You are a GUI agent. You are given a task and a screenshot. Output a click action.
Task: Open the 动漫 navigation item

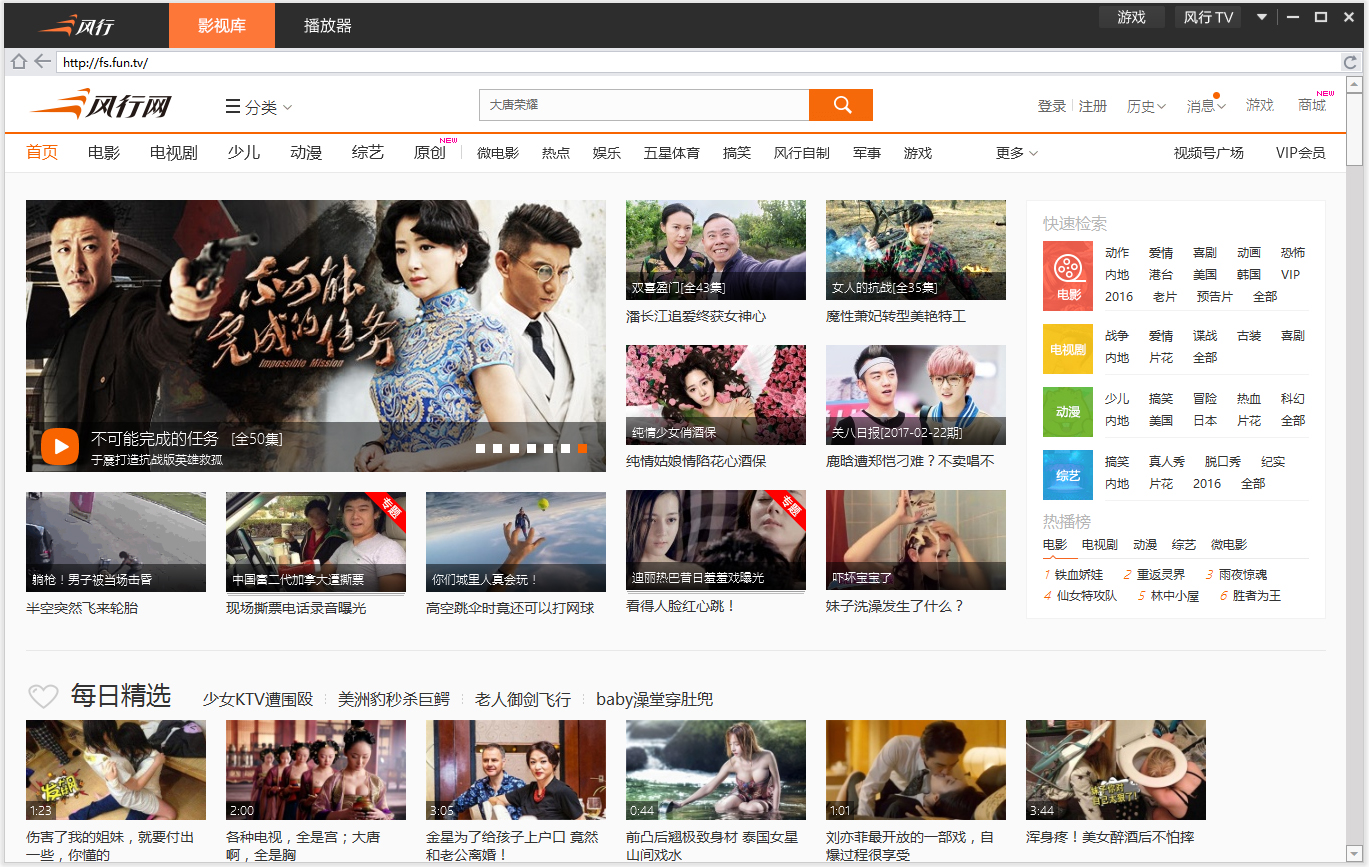306,153
